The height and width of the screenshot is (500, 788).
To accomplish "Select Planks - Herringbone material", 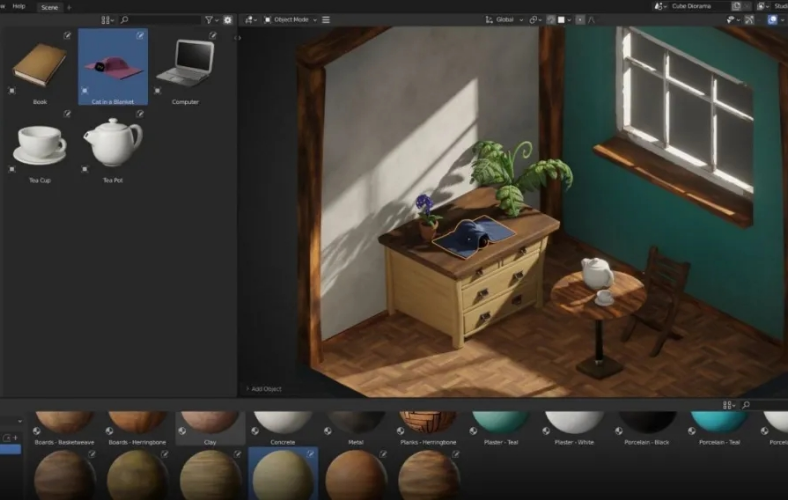I will [x=428, y=428].
